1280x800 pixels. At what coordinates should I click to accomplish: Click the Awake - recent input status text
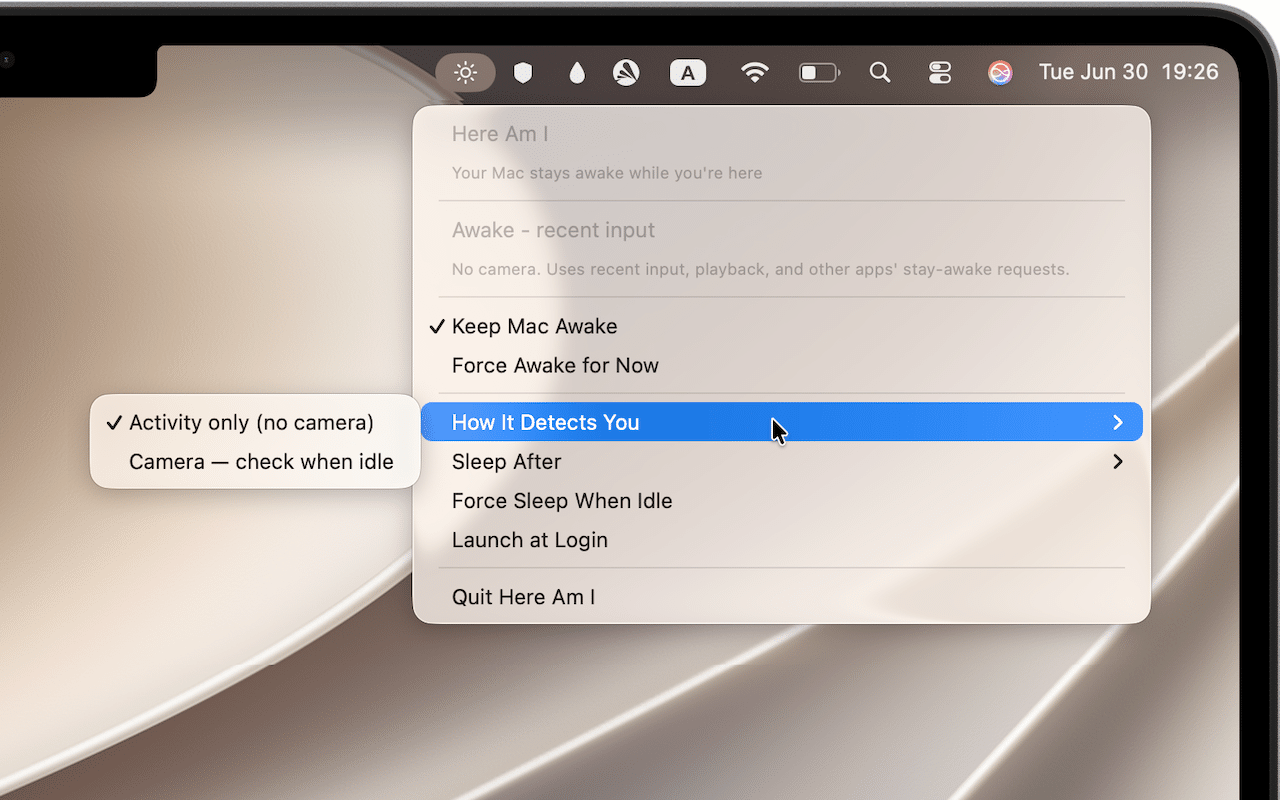[553, 230]
